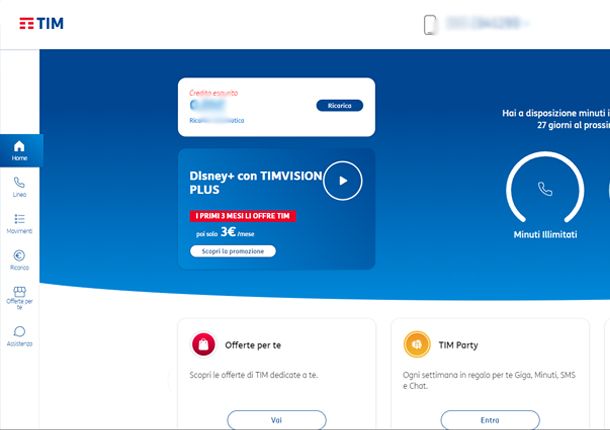Open the Ricarica automatica link
This screenshot has width=610, height=430.
pos(217,121)
